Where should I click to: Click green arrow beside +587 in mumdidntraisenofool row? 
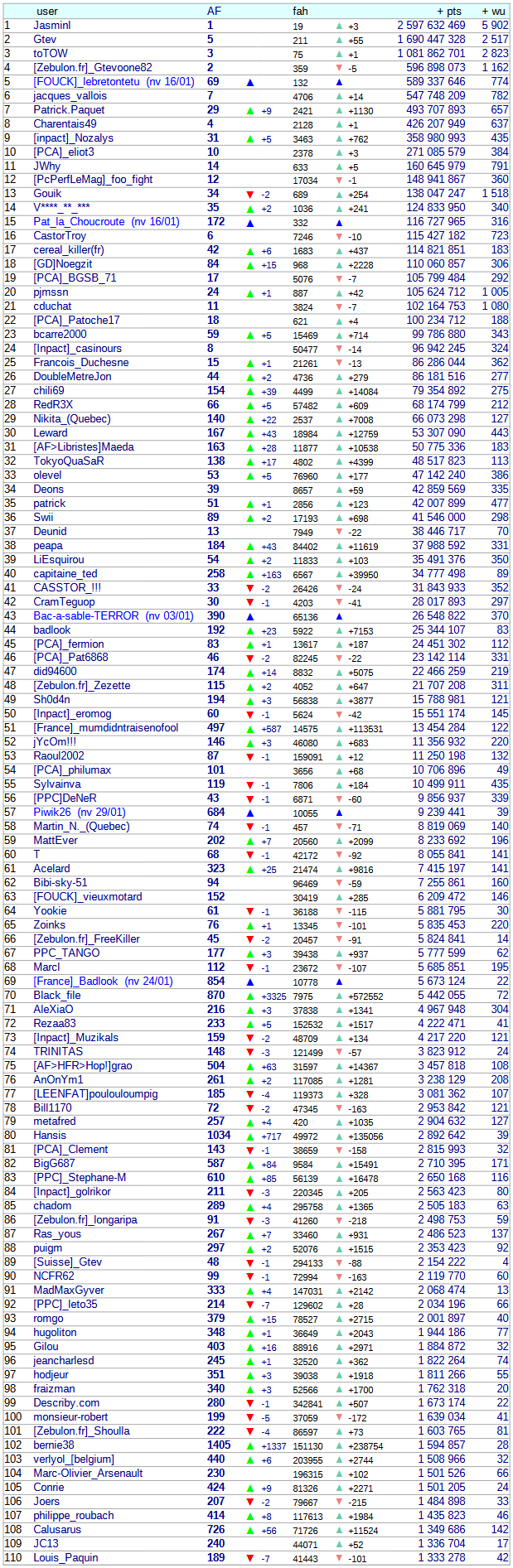coord(250,729)
